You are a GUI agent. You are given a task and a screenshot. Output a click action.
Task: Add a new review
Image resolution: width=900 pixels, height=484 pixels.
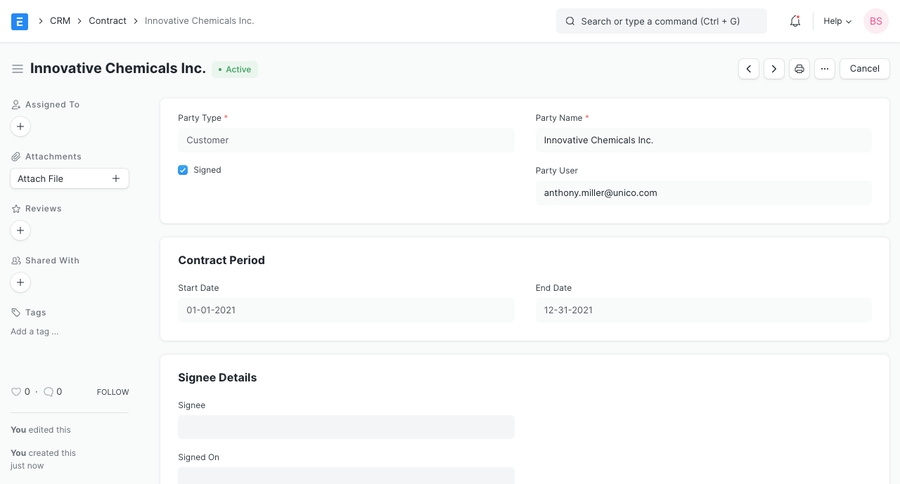pyautogui.click(x=20, y=231)
